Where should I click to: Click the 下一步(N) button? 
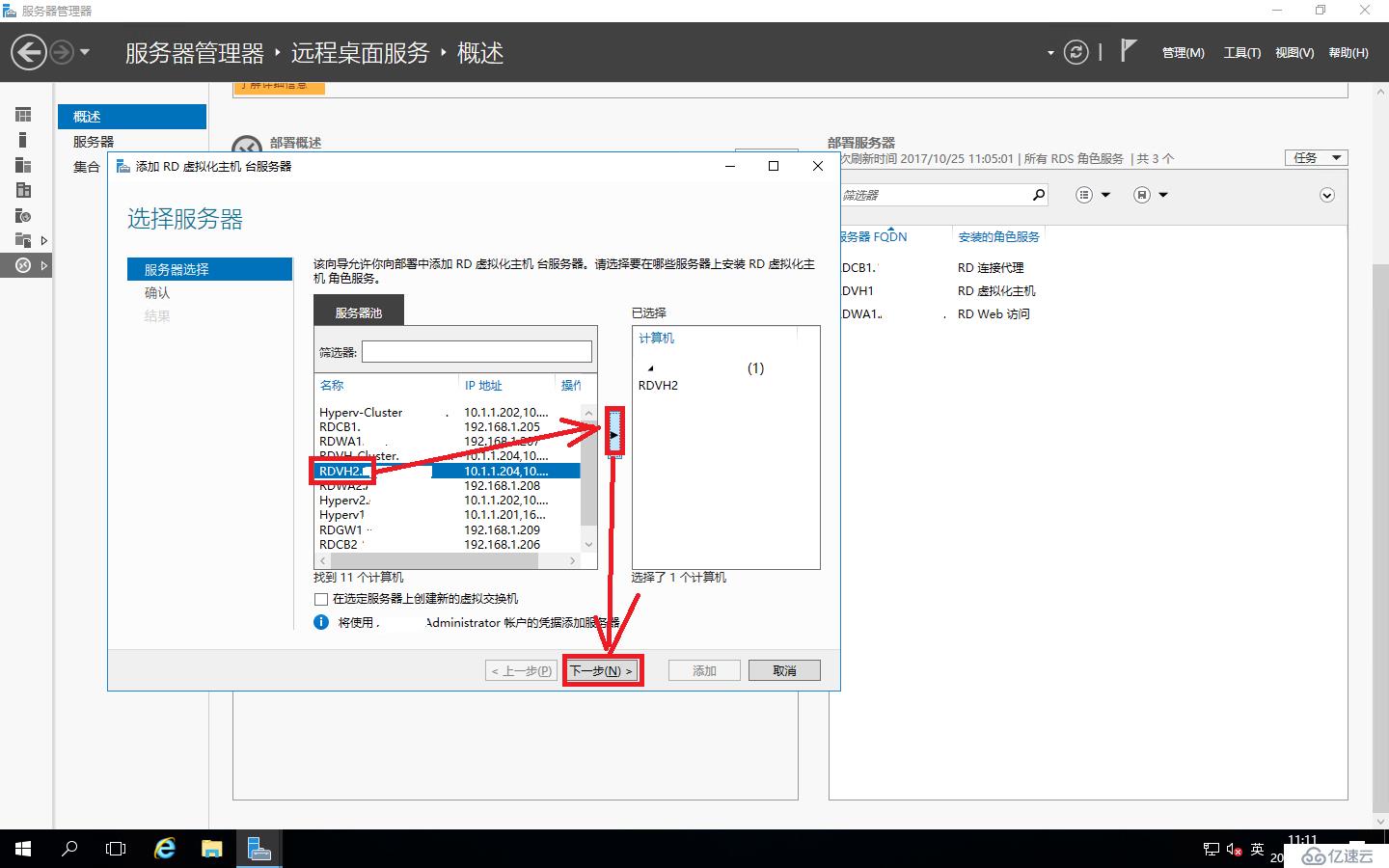click(x=602, y=670)
